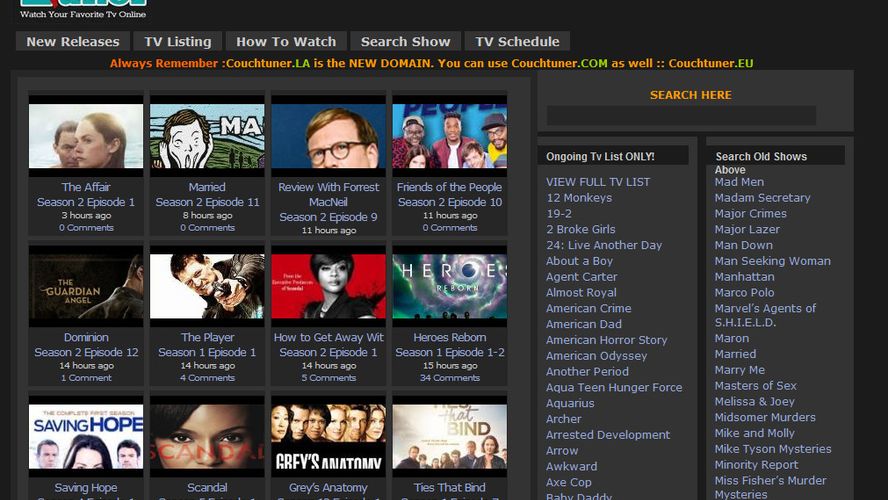
Task: Open Melissa & Joey link
Action: [754, 401]
